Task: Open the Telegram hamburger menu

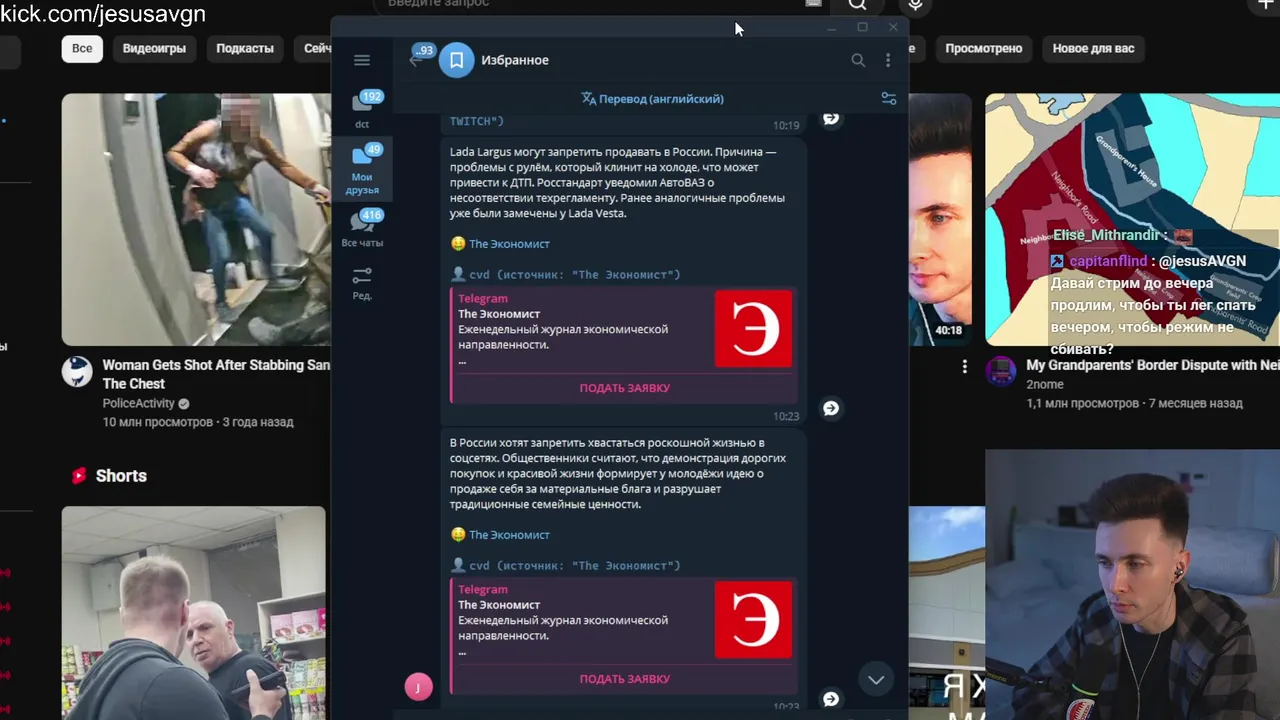Action: click(x=362, y=60)
